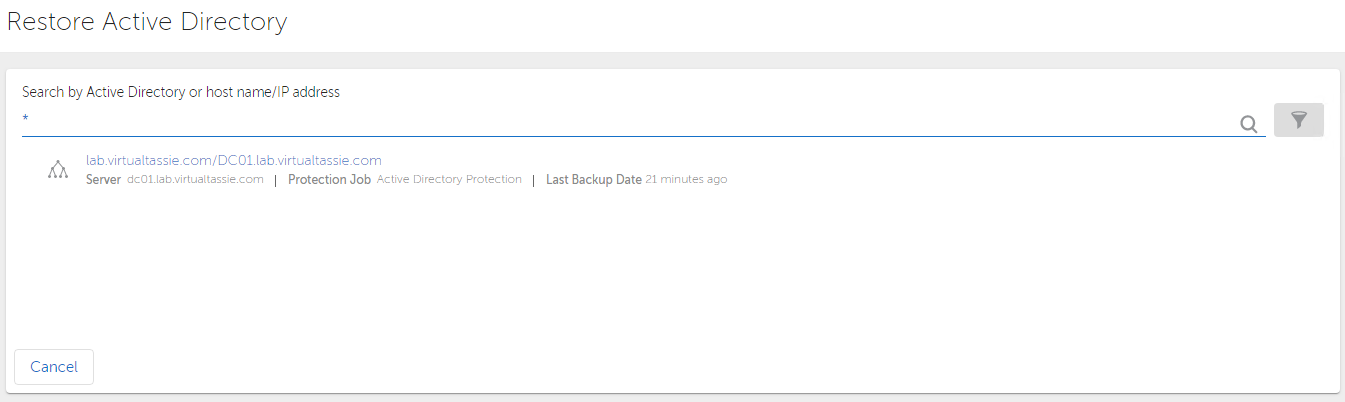Select the Last Backup Date label
Viewport: 1345px width, 402px height.
[x=594, y=180]
